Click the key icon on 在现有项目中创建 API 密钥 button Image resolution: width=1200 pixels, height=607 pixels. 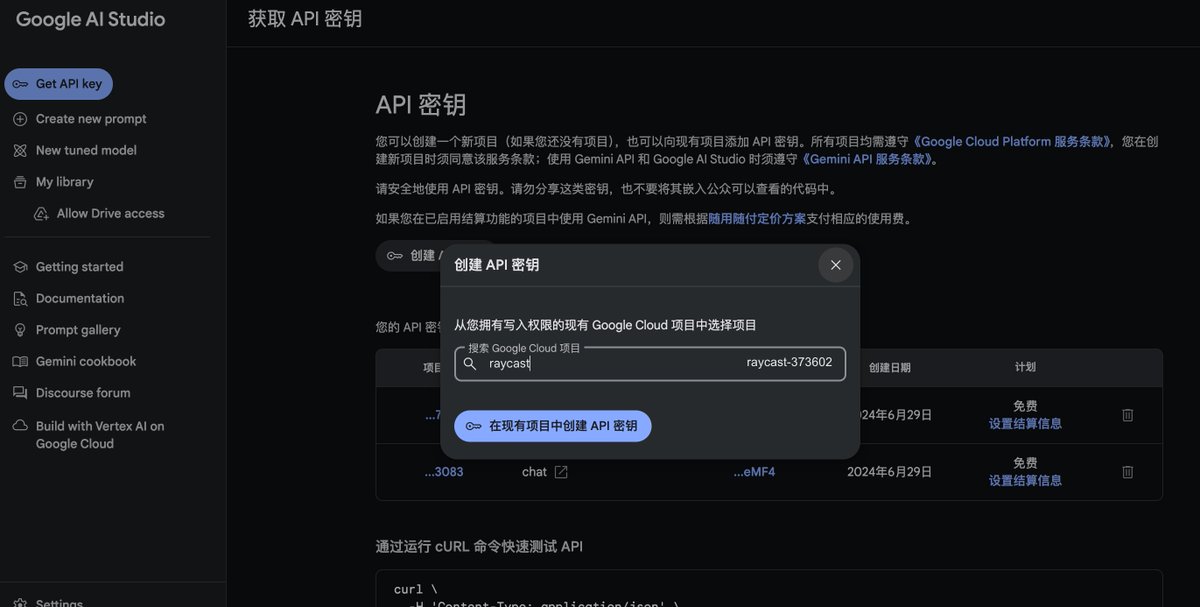coord(473,426)
